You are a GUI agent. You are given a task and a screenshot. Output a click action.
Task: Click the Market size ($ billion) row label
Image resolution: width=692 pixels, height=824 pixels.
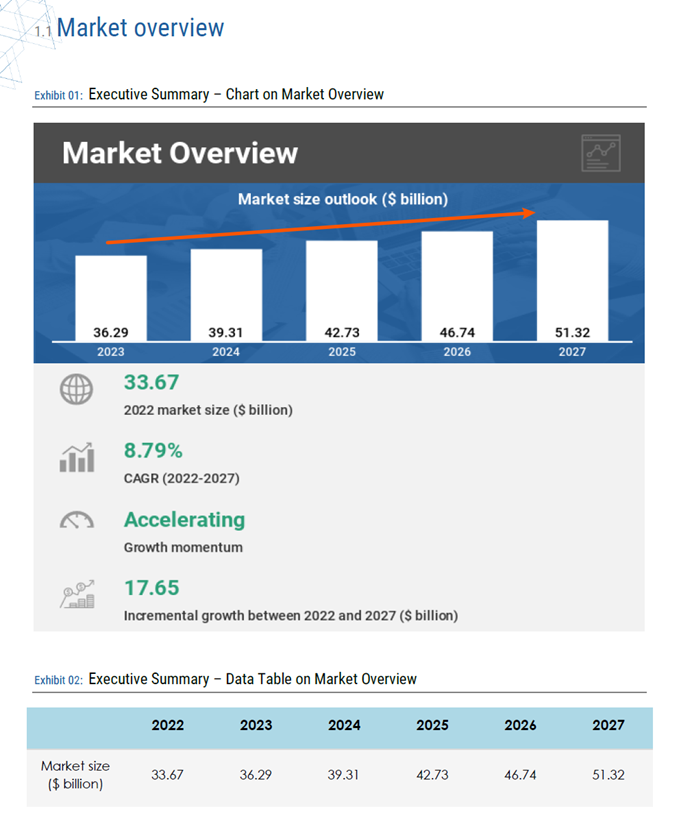(76, 775)
